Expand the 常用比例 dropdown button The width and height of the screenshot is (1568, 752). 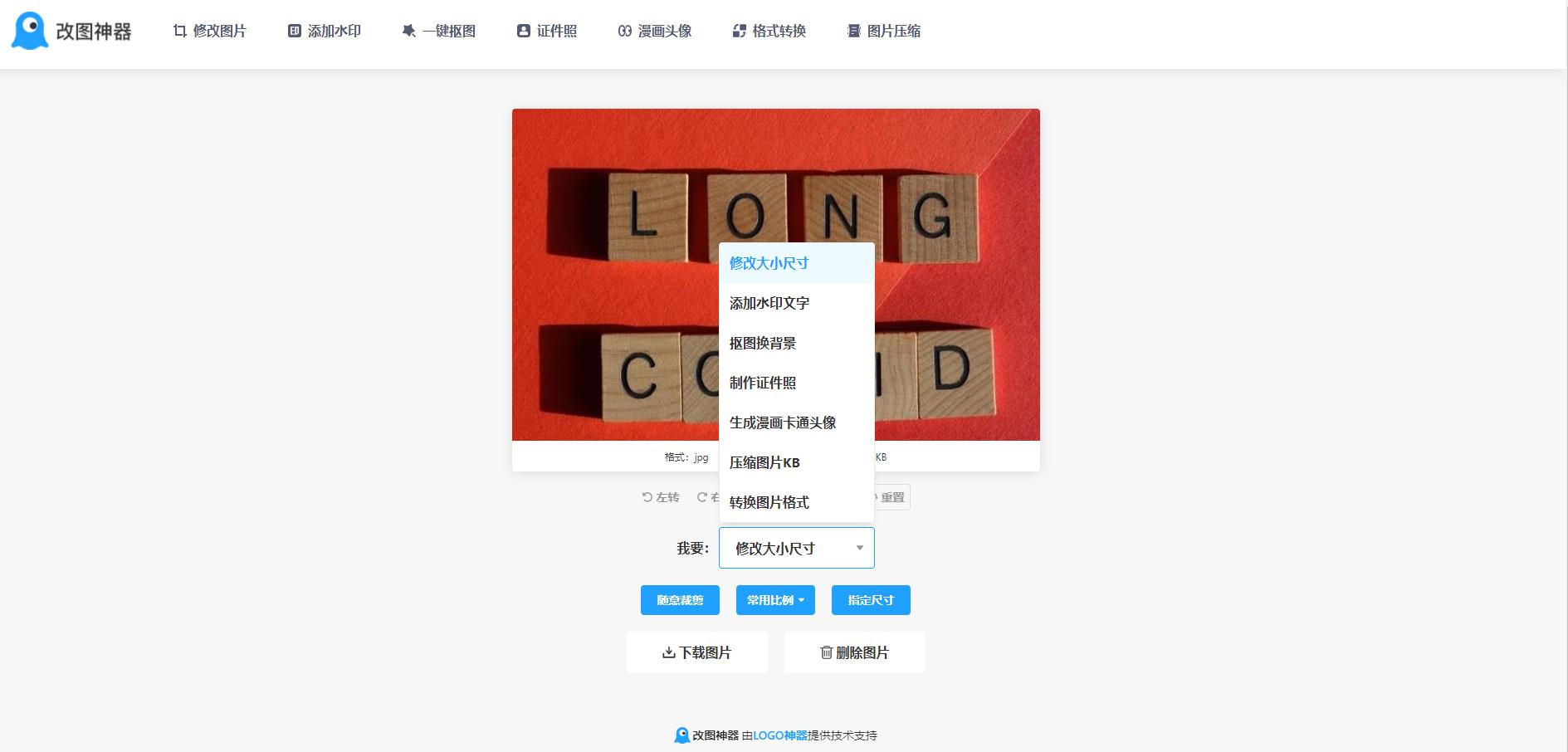[775, 600]
